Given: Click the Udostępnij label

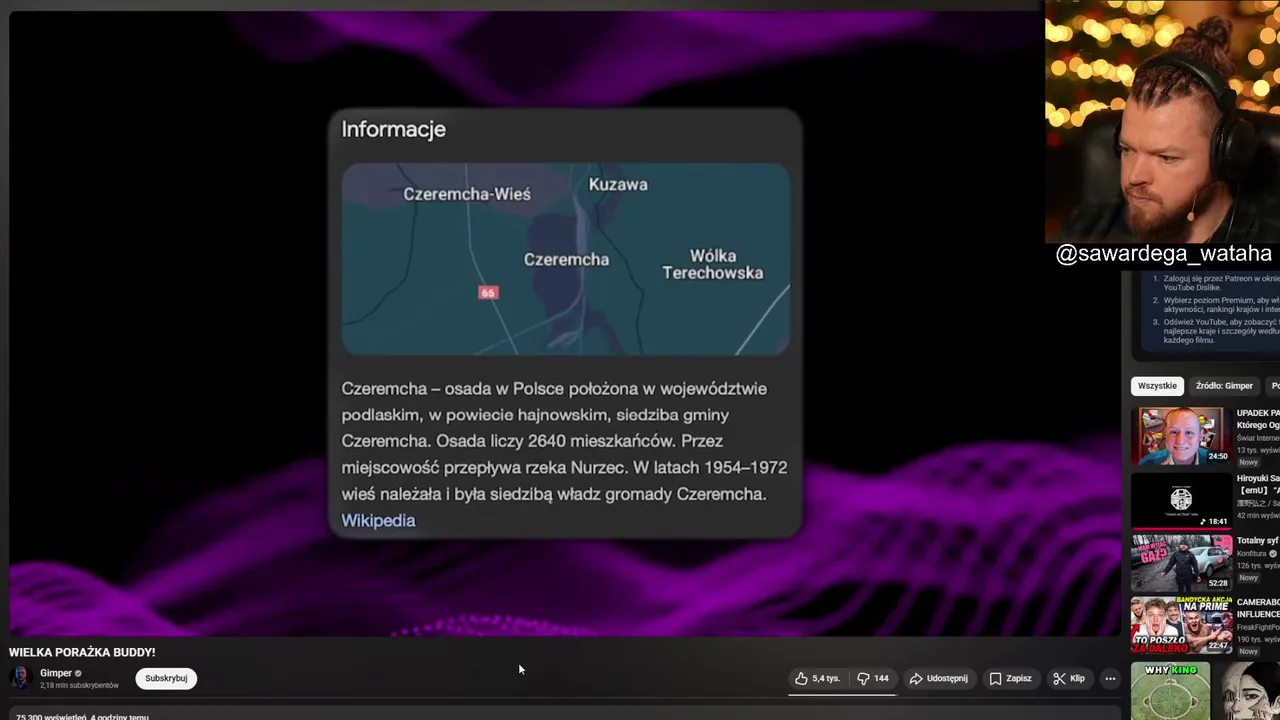Looking at the screenshot, I should 947,678.
